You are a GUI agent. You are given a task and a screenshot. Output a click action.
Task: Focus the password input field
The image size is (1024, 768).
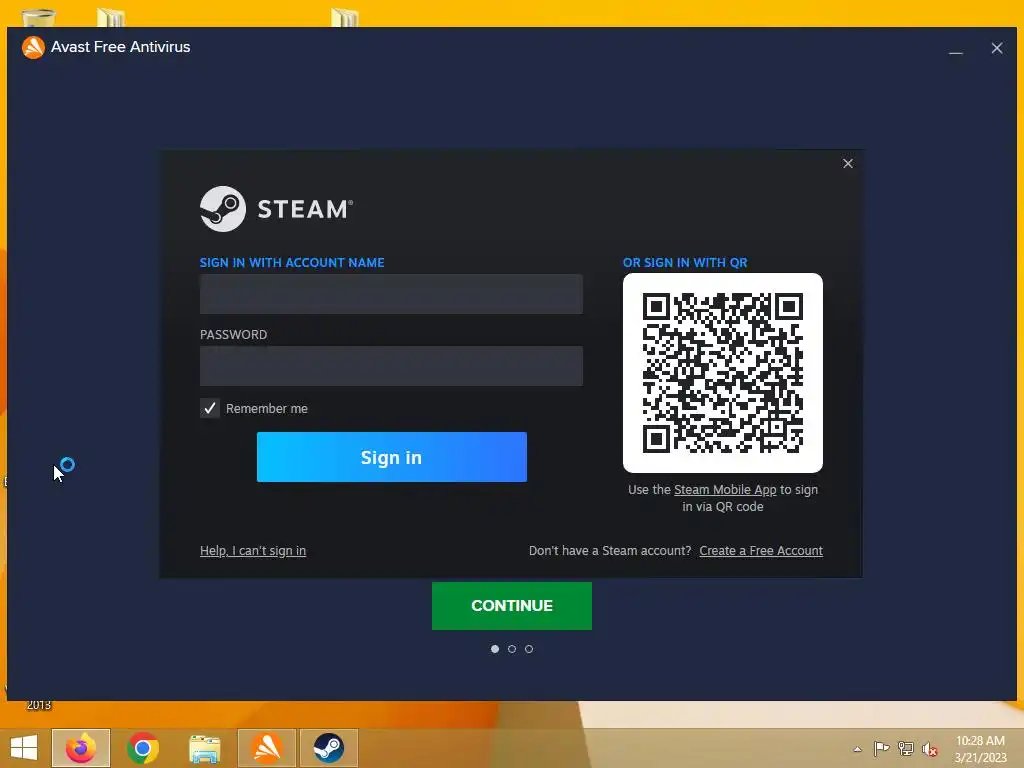pos(391,366)
